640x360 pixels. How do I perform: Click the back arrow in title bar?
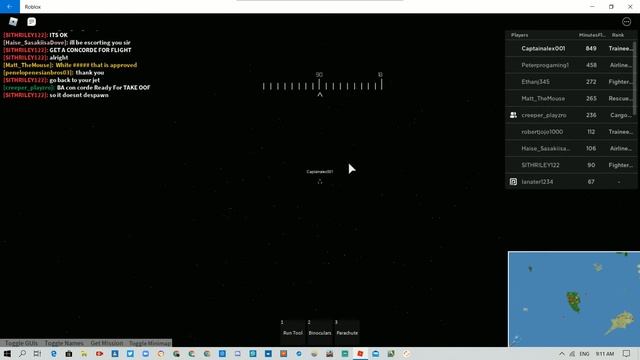click(x=9, y=7)
